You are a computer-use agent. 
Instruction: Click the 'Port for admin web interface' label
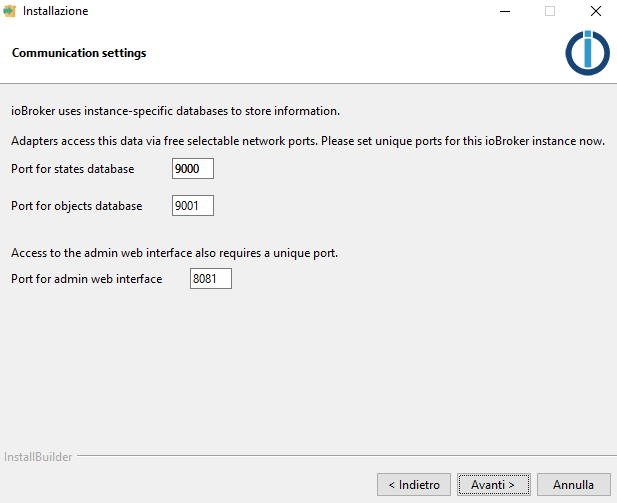click(87, 279)
